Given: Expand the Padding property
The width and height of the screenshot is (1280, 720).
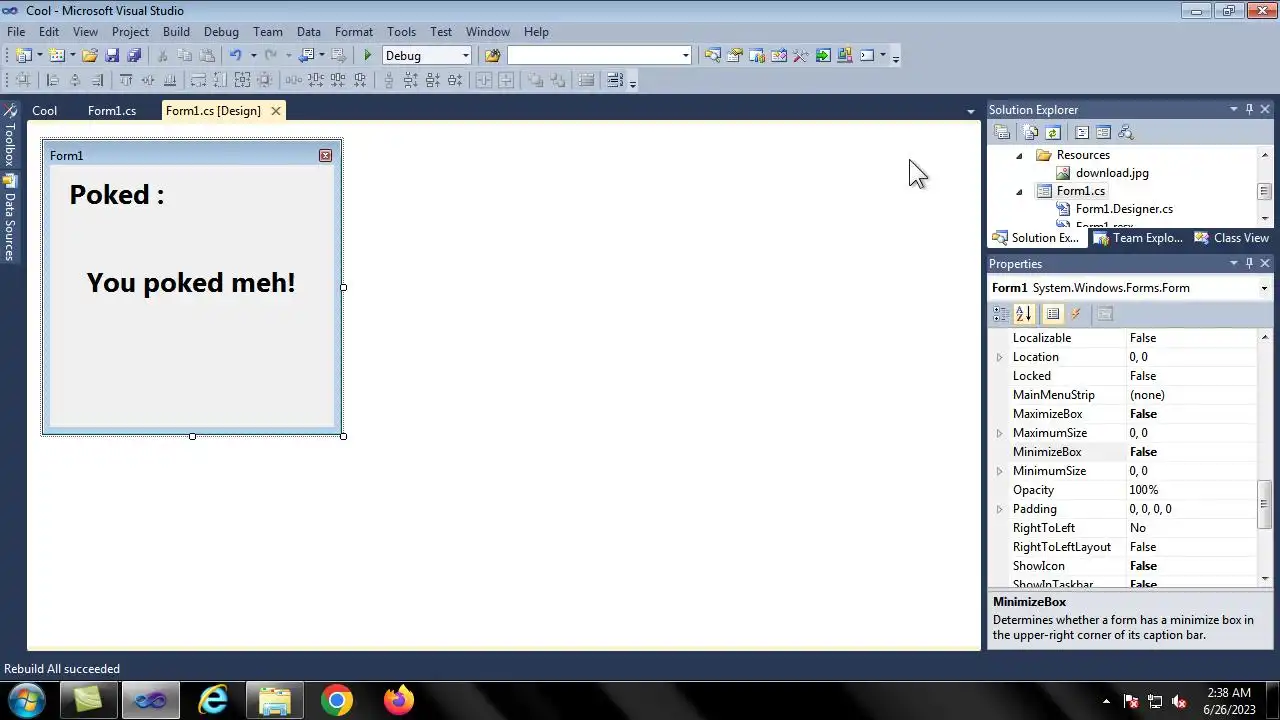Looking at the screenshot, I should [x=999, y=509].
